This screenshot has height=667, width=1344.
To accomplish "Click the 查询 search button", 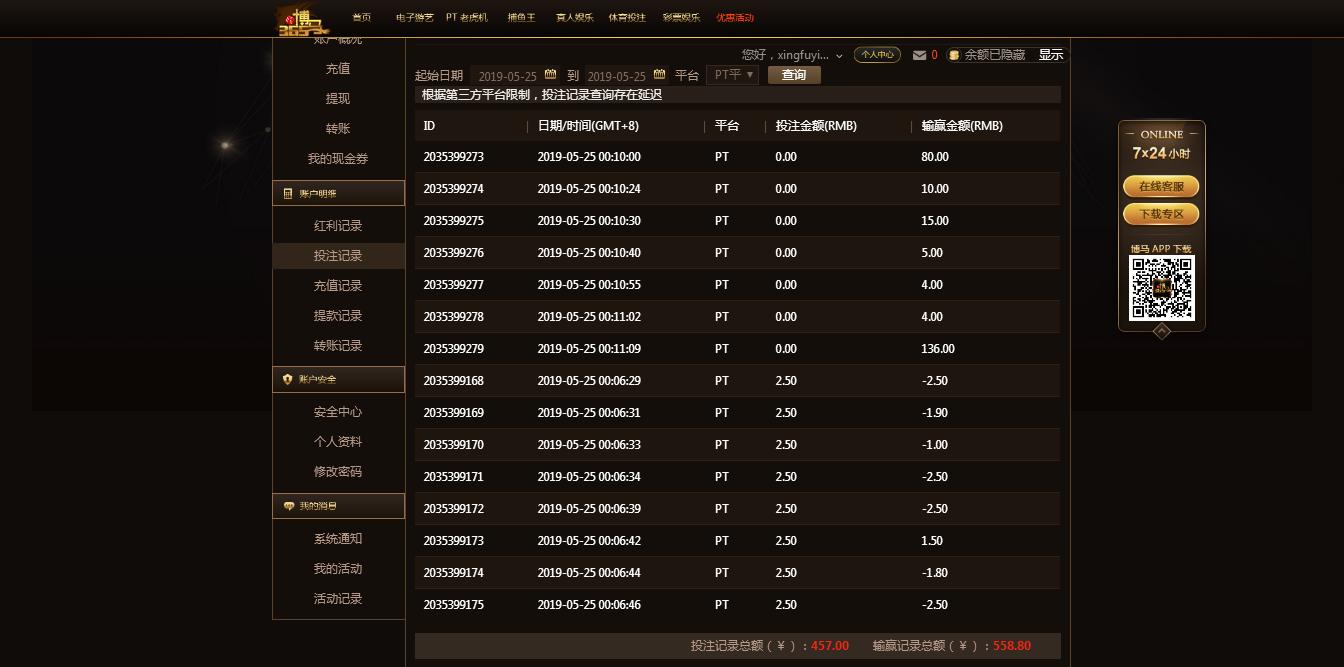I will pyautogui.click(x=794, y=75).
